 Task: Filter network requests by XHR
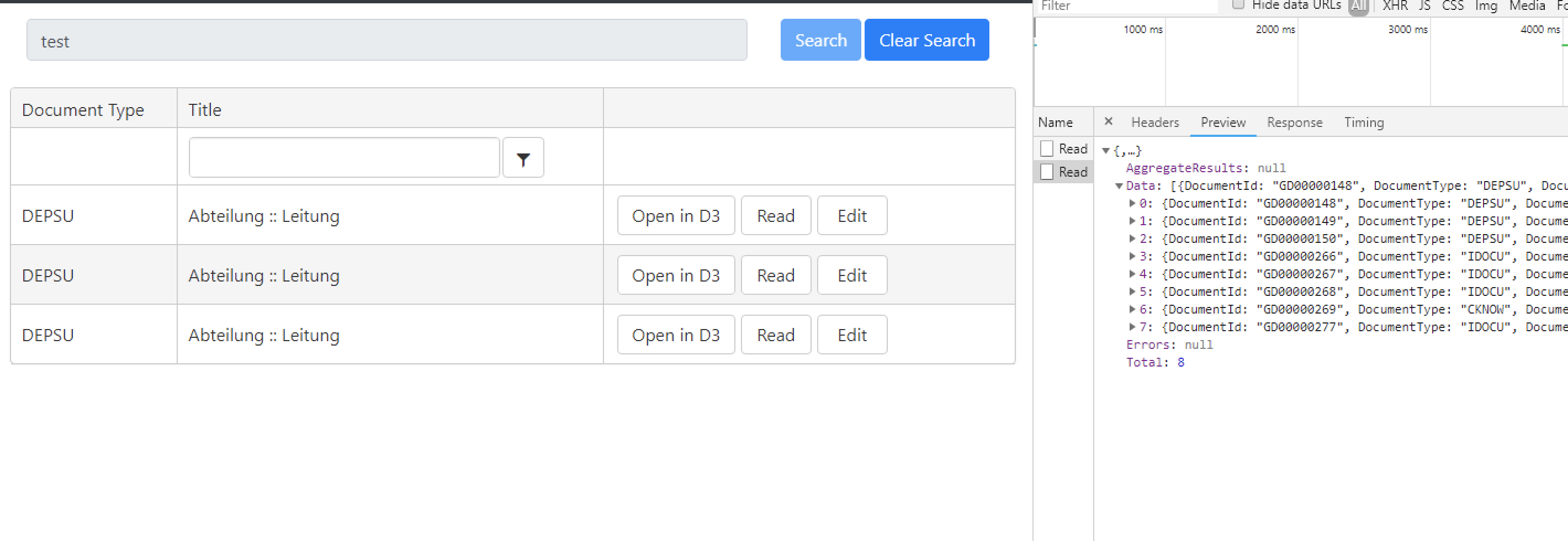click(1395, 6)
